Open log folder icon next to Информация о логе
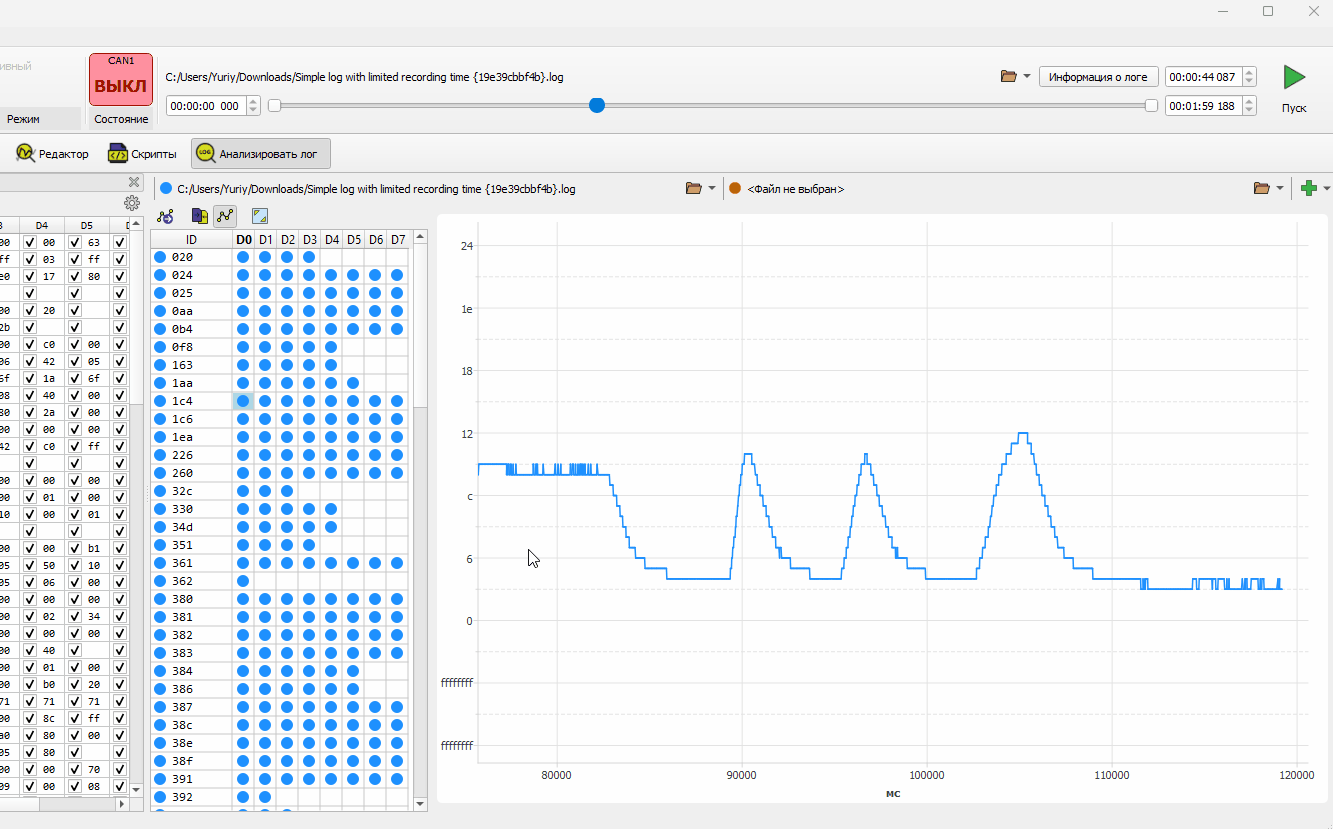The height and width of the screenshot is (829, 1333). [1009, 76]
